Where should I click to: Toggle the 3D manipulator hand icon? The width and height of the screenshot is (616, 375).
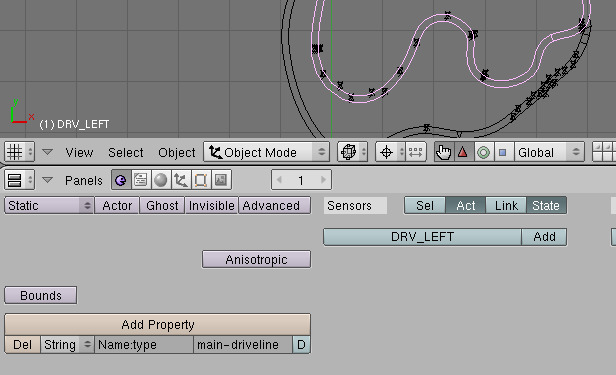[x=444, y=152]
